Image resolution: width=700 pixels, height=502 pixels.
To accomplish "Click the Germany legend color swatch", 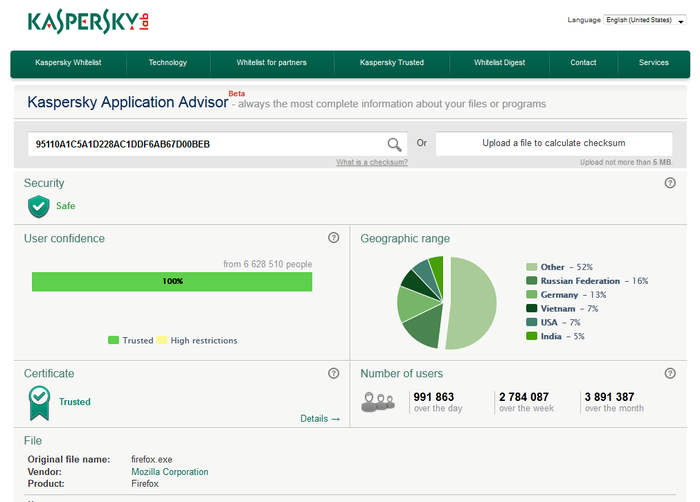I will coord(531,295).
